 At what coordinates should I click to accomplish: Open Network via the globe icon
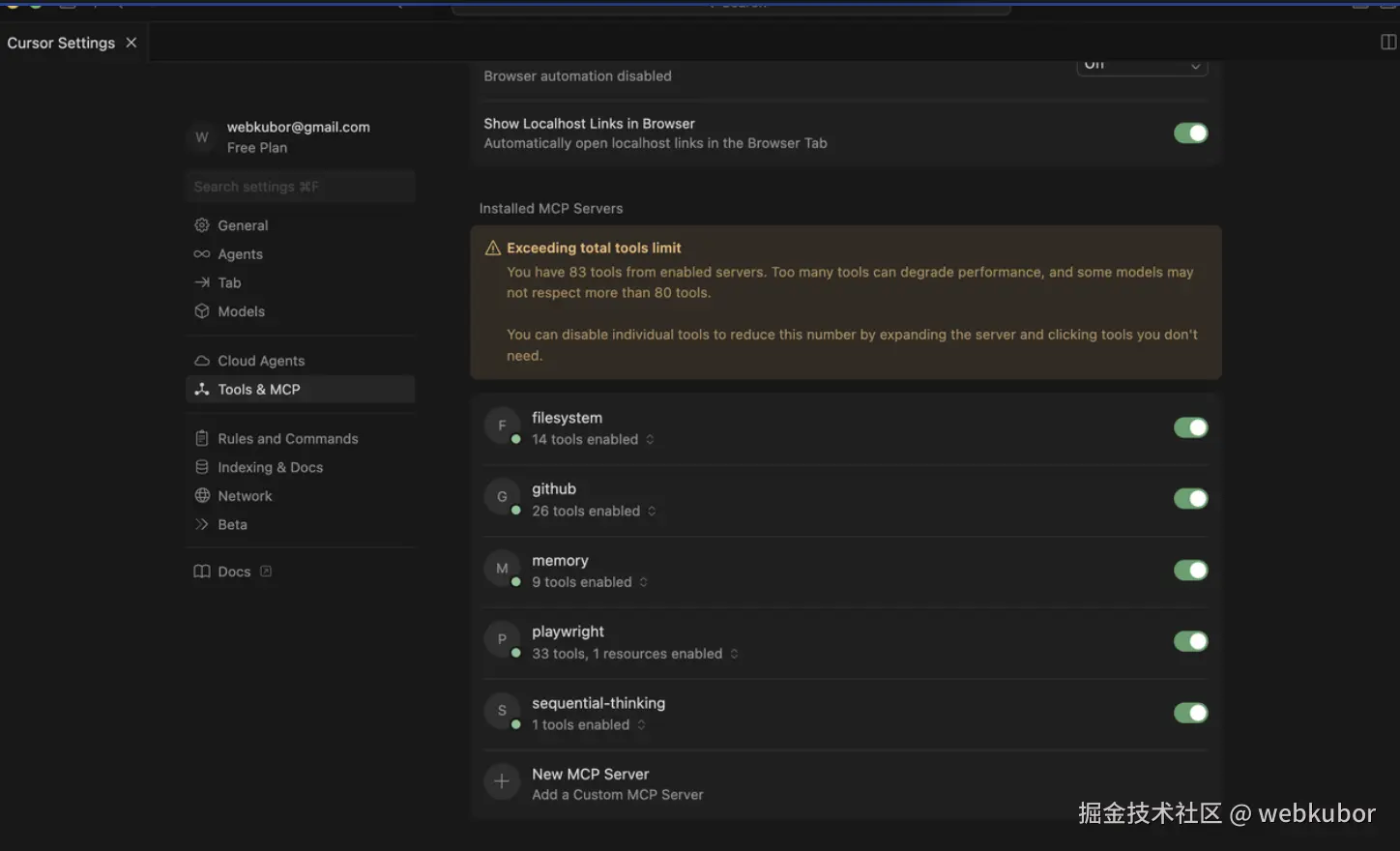click(202, 496)
